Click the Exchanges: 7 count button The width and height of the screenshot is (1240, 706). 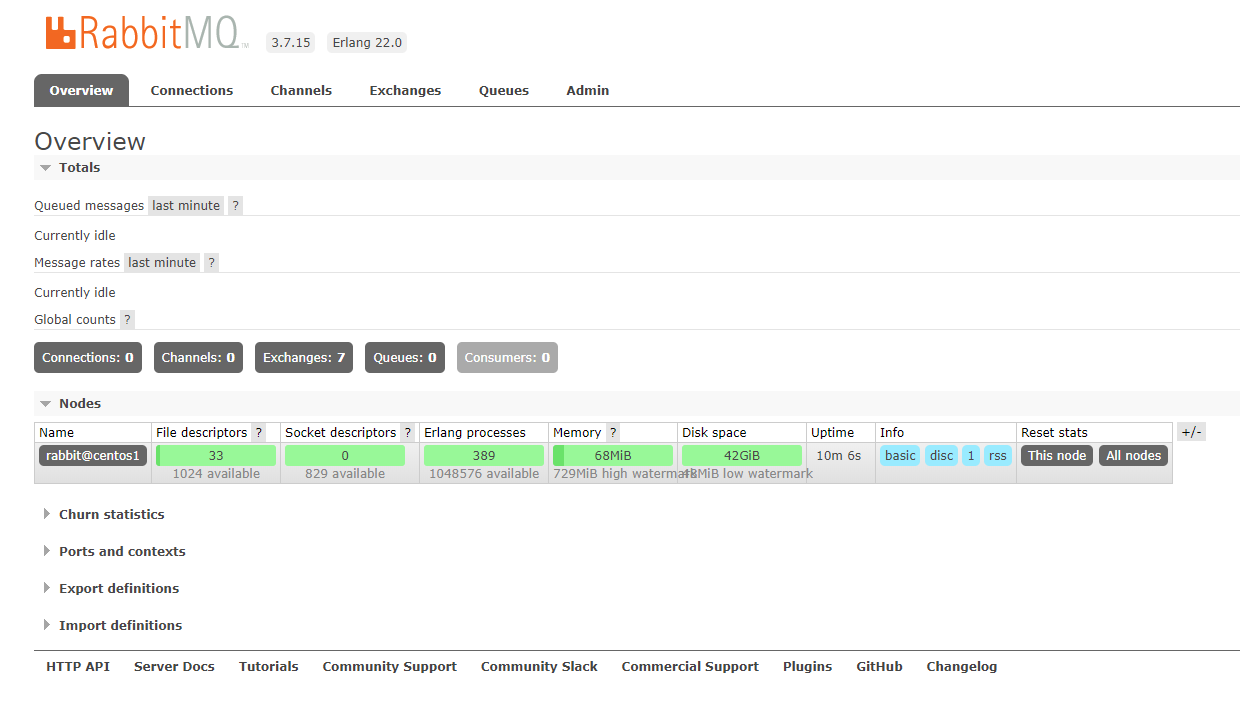[304, 357]
